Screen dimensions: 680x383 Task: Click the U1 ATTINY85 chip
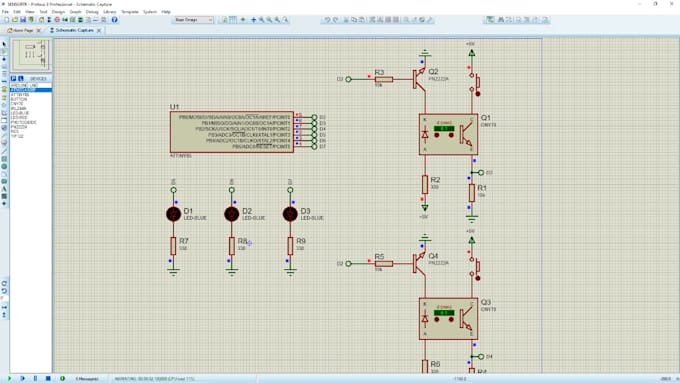pos(232,132)
